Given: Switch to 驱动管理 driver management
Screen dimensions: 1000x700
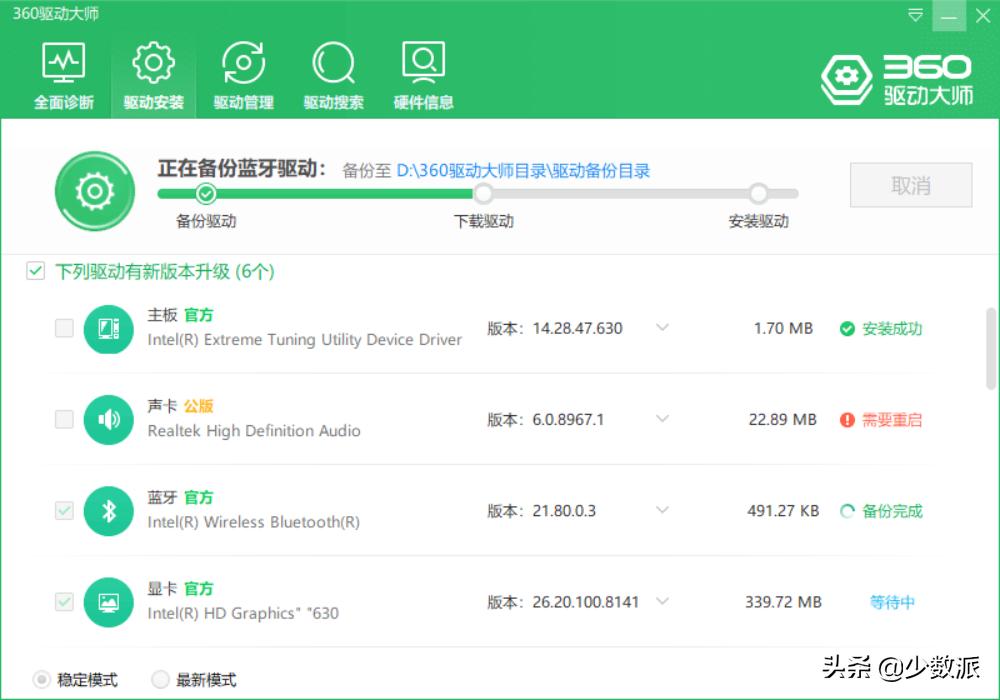Looking at the screenshot, I should [x=242, y=73].
